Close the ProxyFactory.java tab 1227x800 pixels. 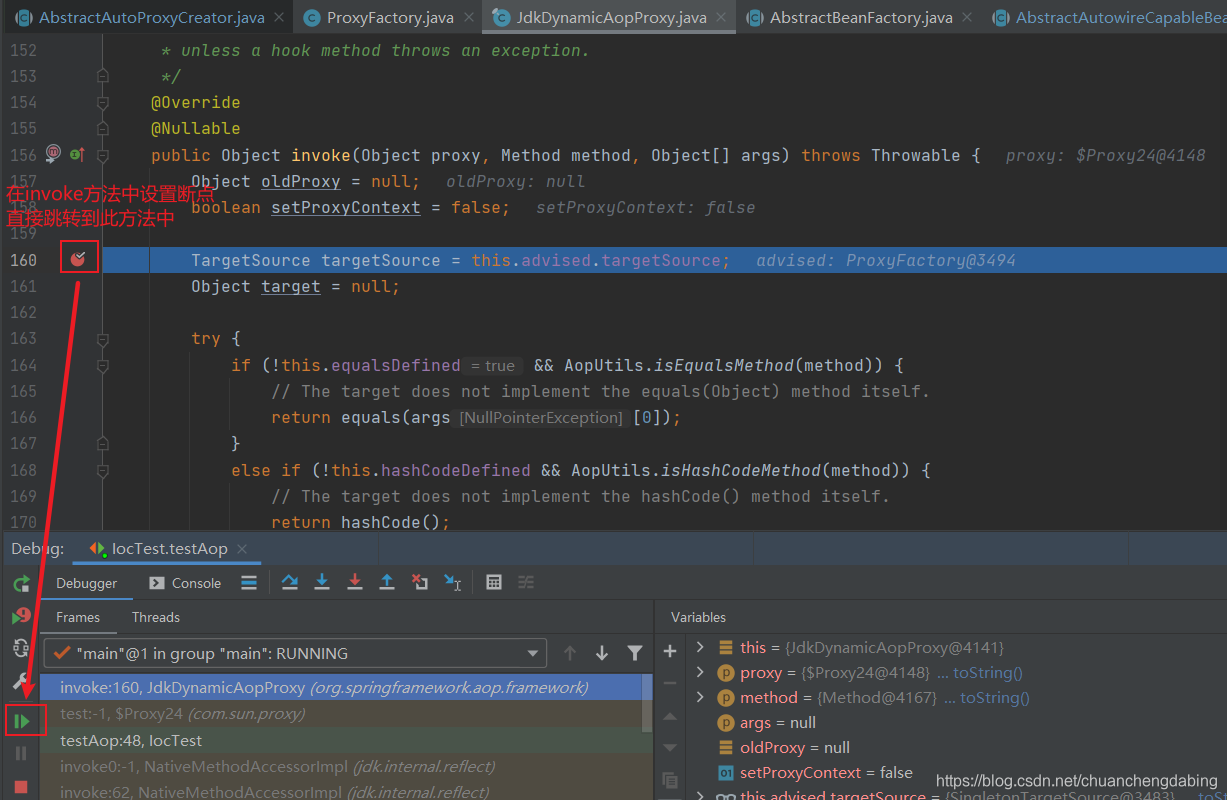point(470,18)
